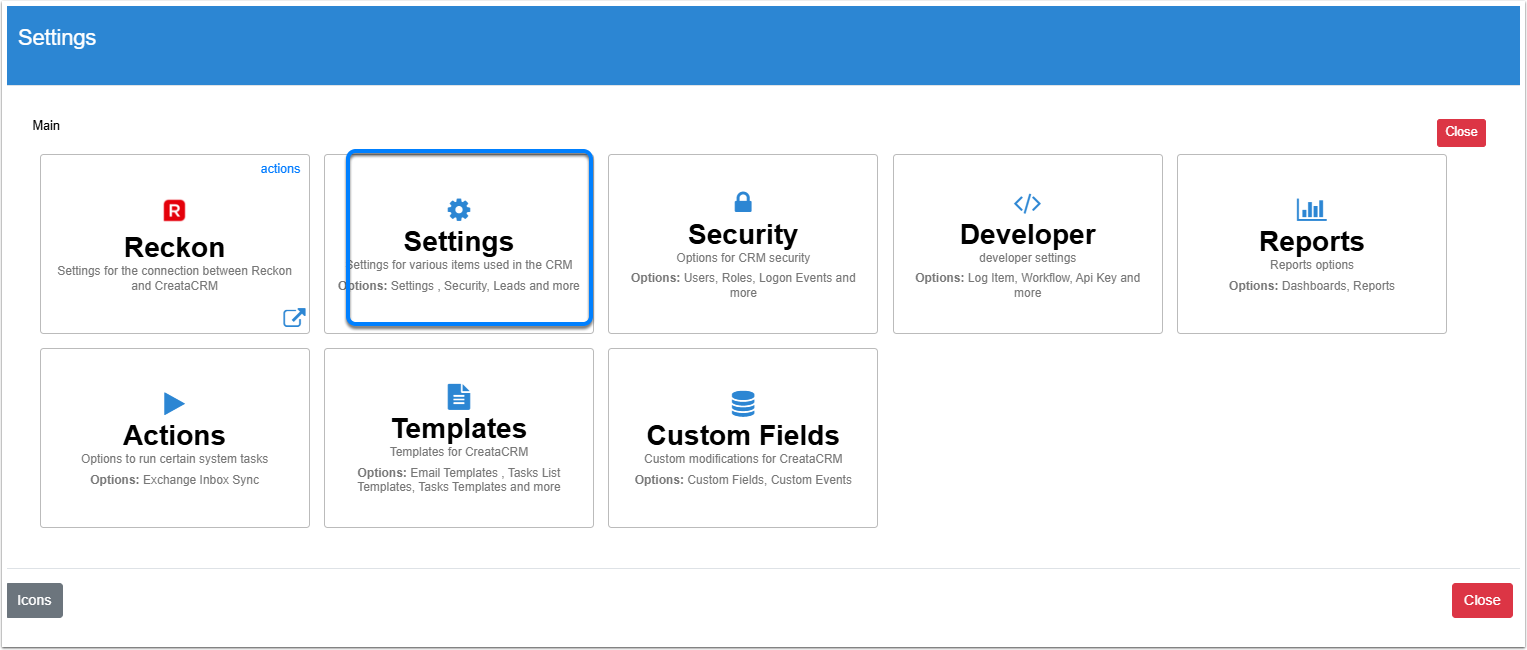Click the actions link on Reckon card

coord(280,169)
